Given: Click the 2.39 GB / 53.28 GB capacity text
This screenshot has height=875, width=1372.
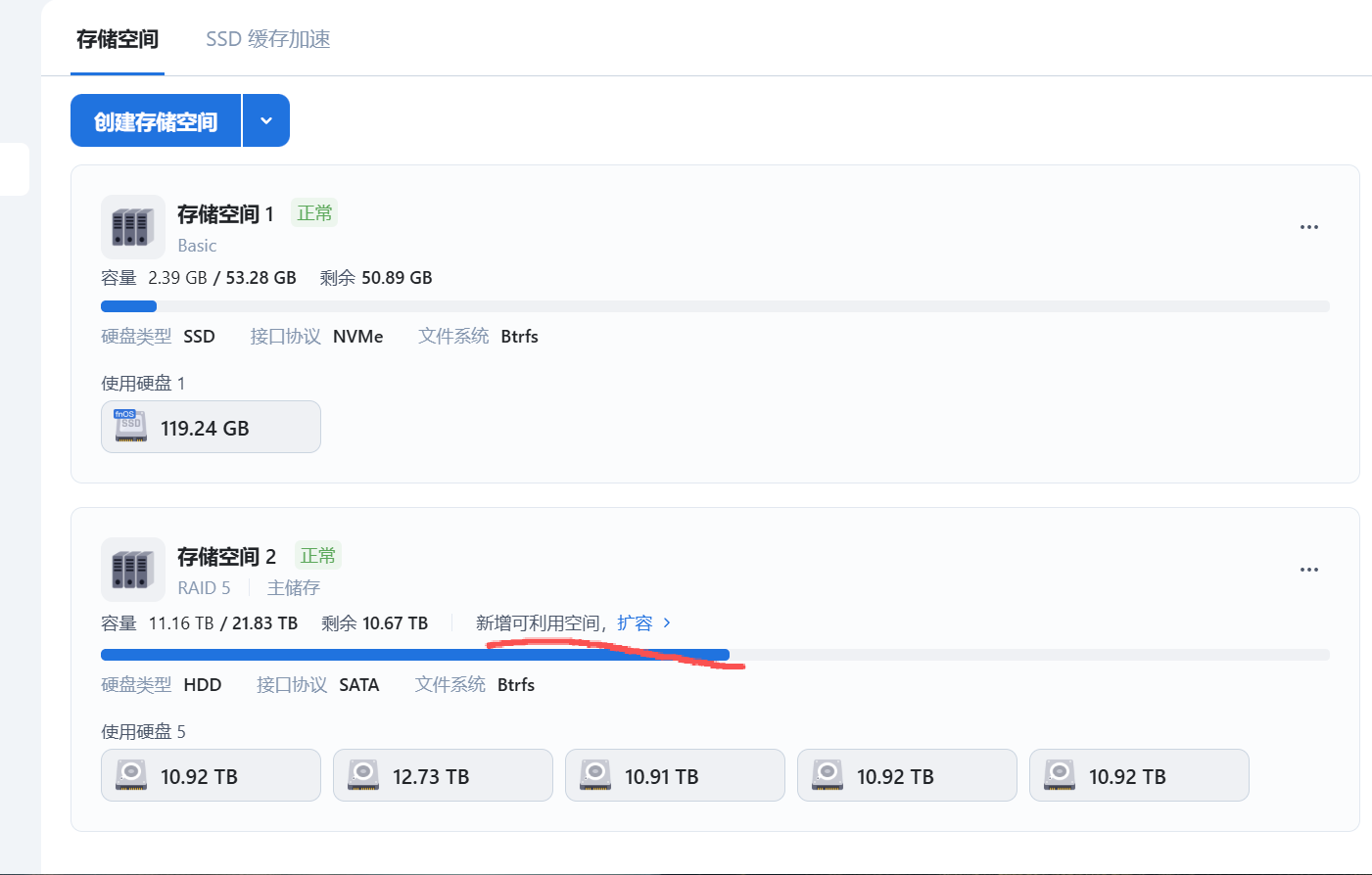Looking at the screenshot, I should pyautogui.click(x=222, y=278).
